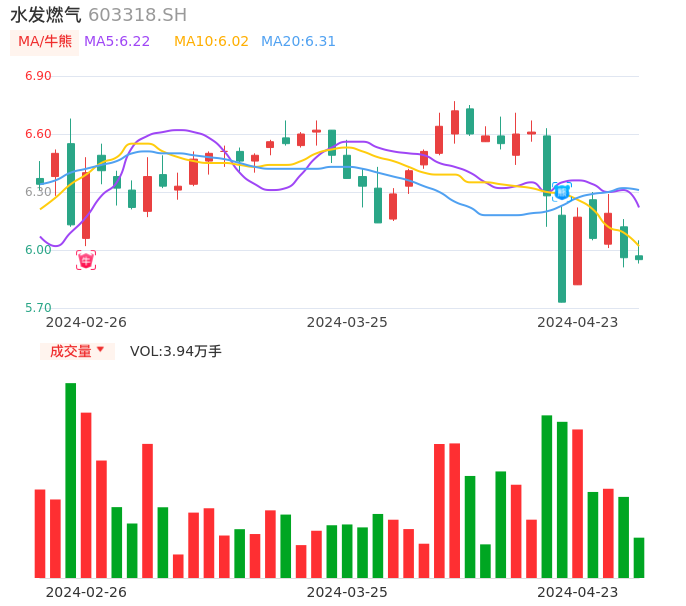Click the tallest green volume bar

pos(71,480)
